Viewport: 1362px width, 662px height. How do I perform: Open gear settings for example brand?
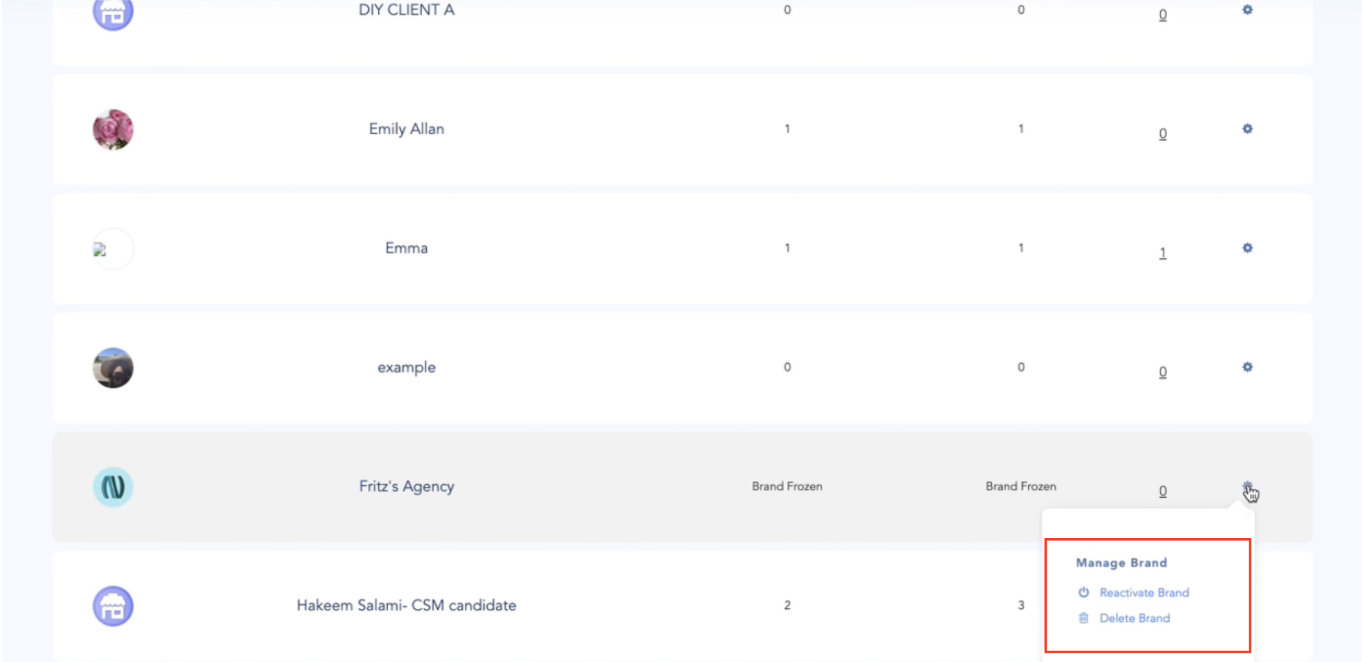pyautogui.click(x=1247, y=367)
